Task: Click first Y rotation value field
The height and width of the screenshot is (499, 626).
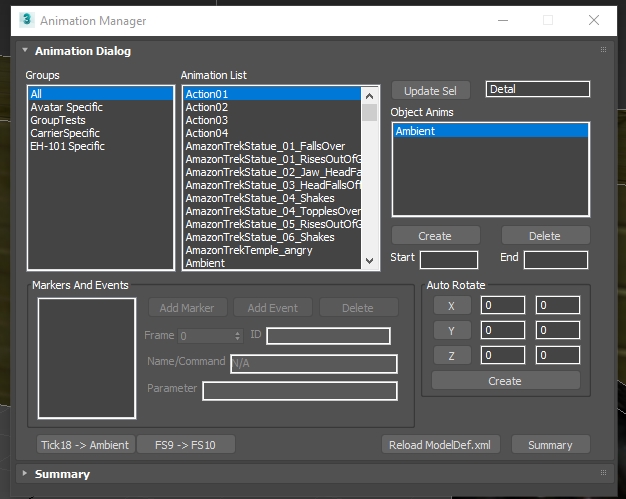Action: tap(503, 330)
